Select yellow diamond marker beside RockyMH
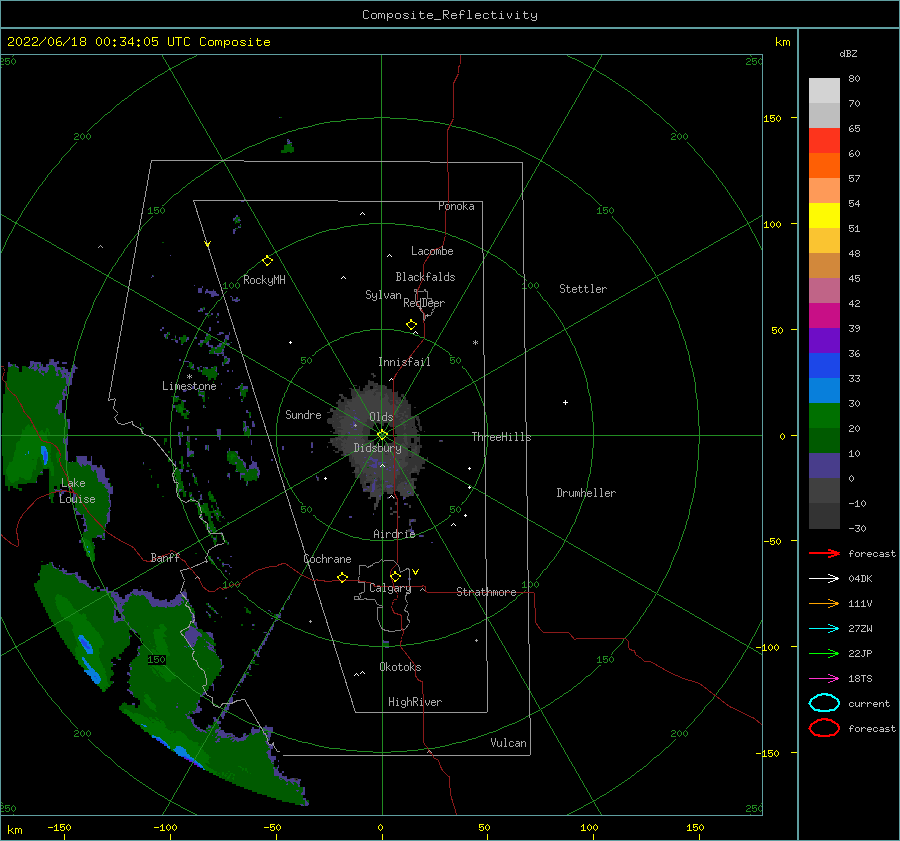This screenshot has height=841, width=900. coord(267,261)
